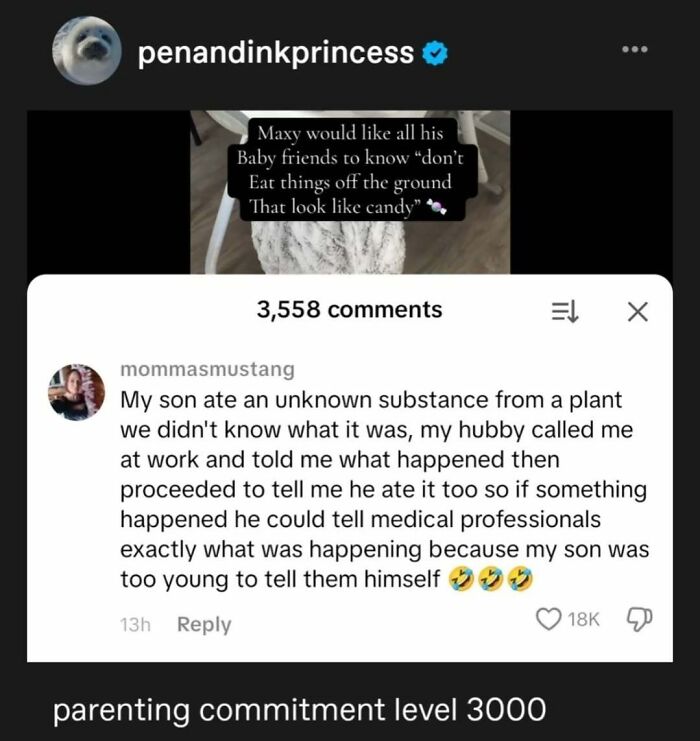Click the "parenting commitment level 3000" caption
The height and width of the screenshot is (741, 700).
coord(300,709)
